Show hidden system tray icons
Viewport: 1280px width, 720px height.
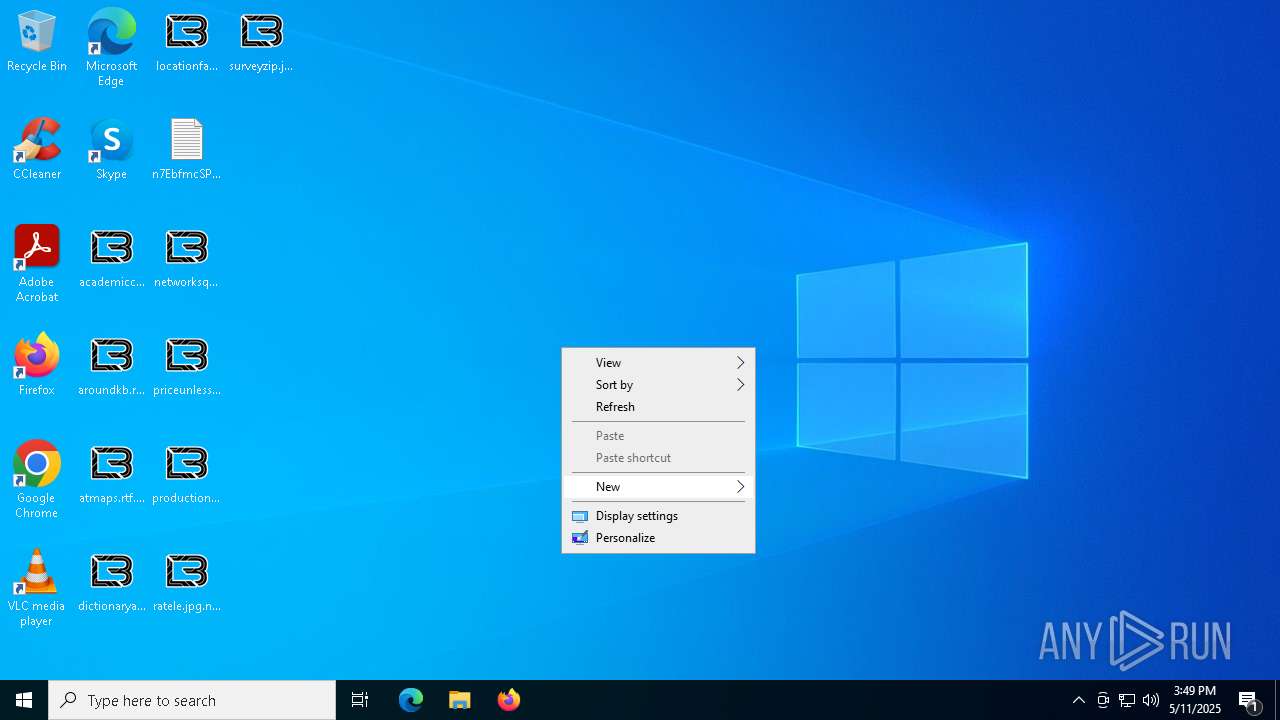1079,700
